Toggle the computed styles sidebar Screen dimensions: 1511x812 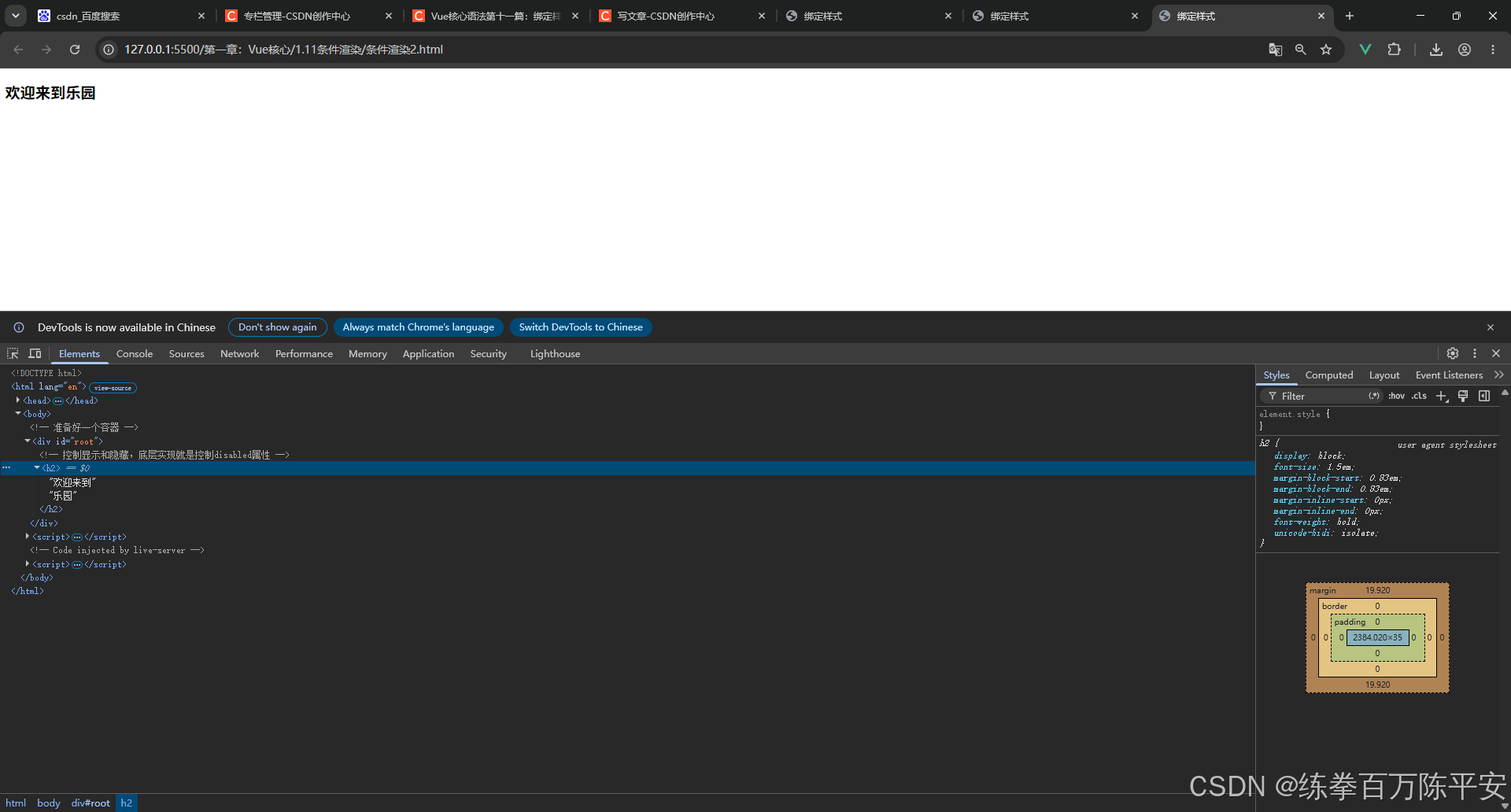[x=1484, y=396]
